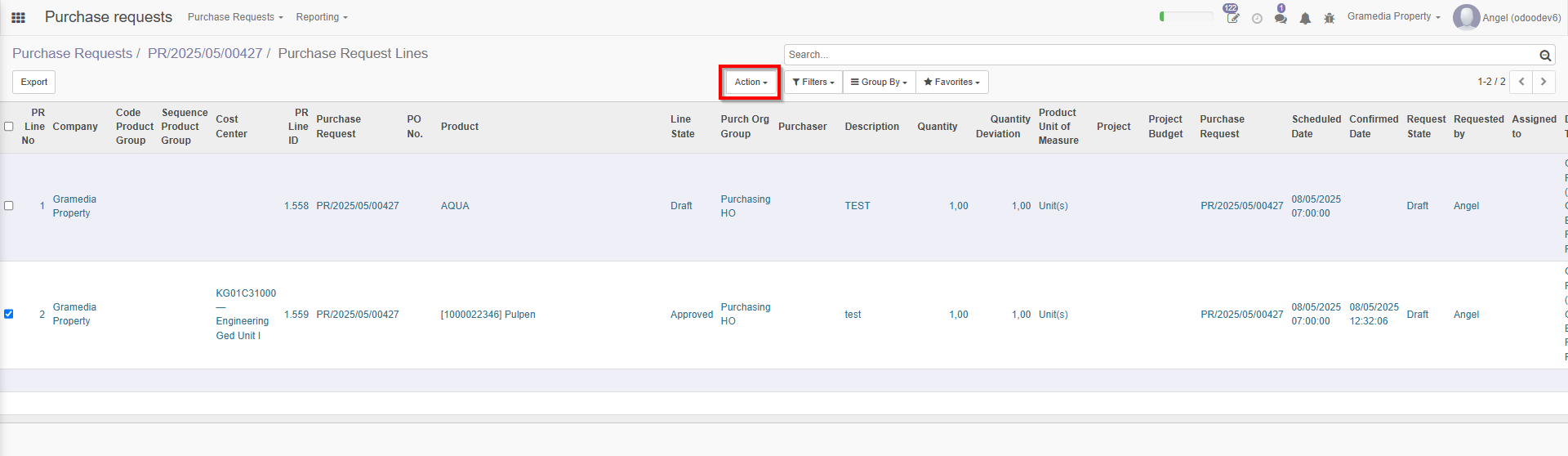Sort by Requested by column header
1568x456 pixels.
click(x=1479, y=127)
